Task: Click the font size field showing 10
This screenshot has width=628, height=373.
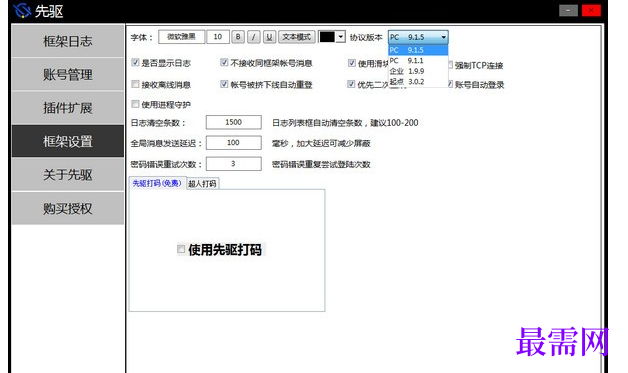Action: (218, 37)
